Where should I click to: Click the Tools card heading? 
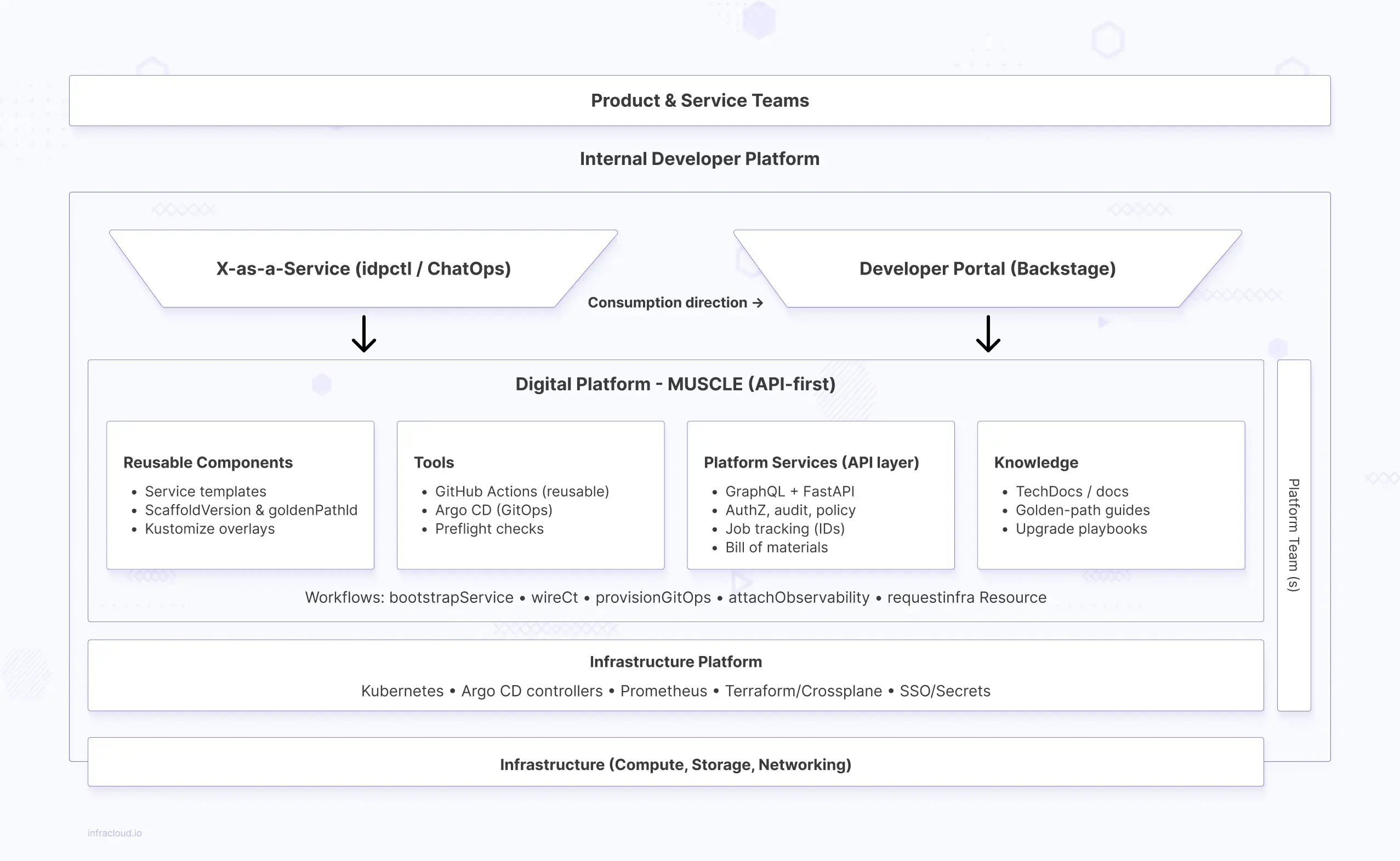tap(434, 462)
